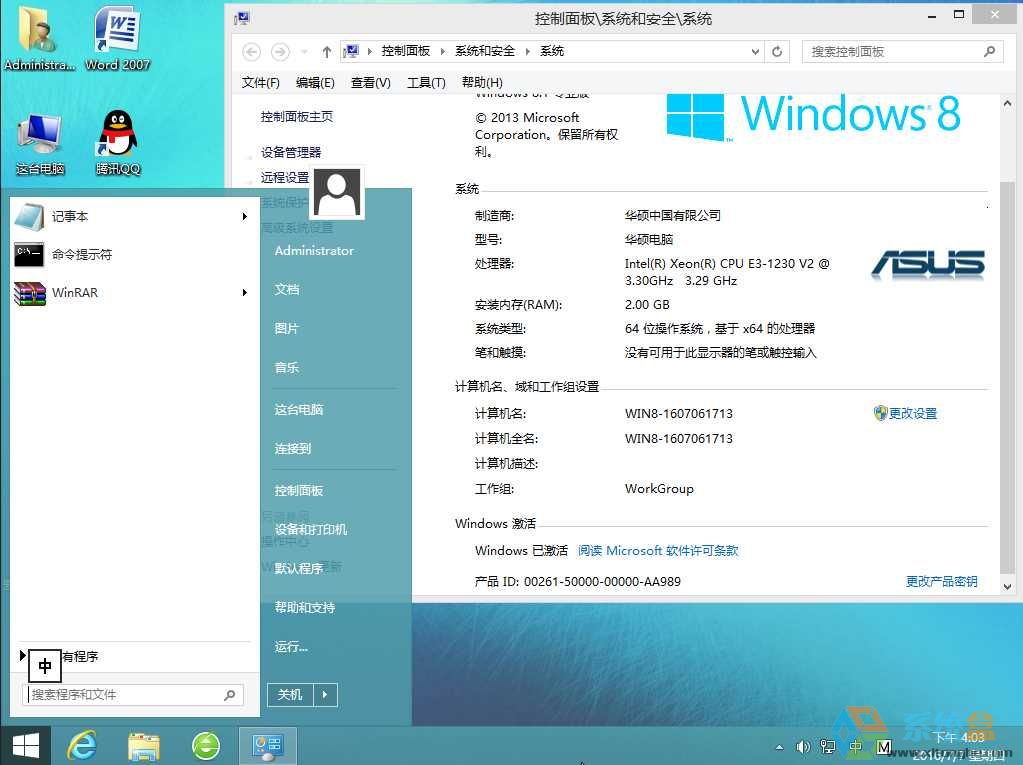This screenshot has height=765, width=1023.
Task: Open the Tencent QQ desktop icon
Action: [x=118, y=141]
